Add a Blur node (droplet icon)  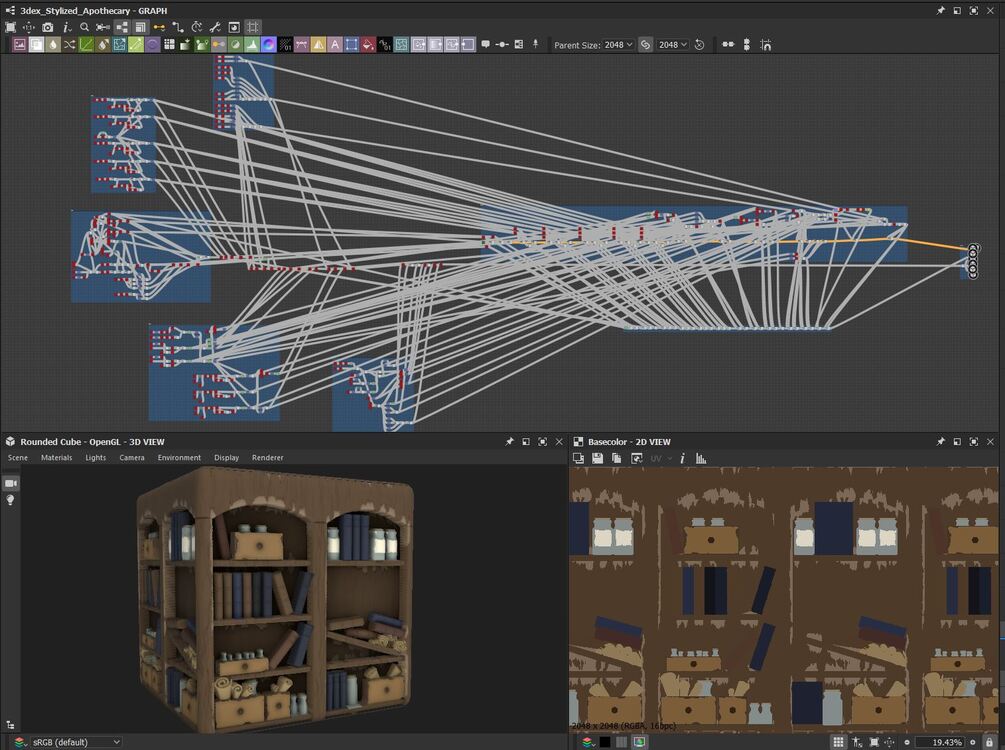click(x=53, y=44)
